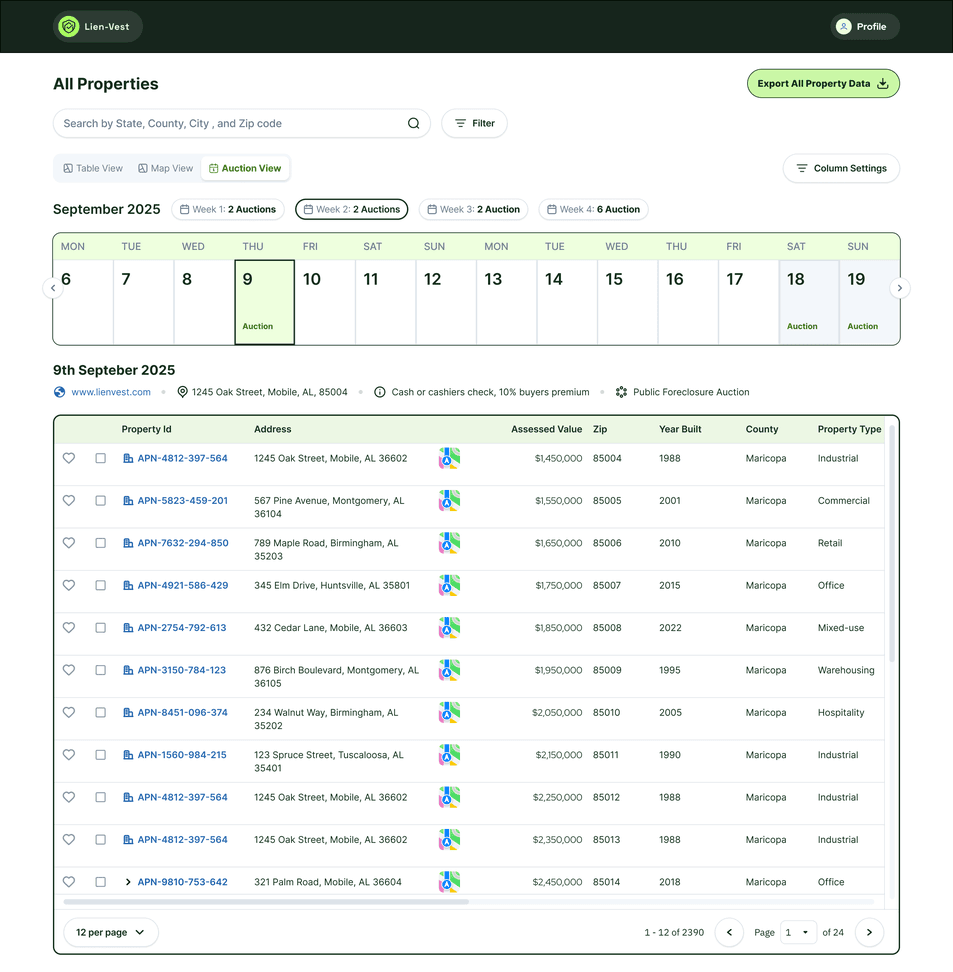Check the box for APN-8451-096-374
Image resolution: width=953 pixels, height=972 pixels.
100,713
